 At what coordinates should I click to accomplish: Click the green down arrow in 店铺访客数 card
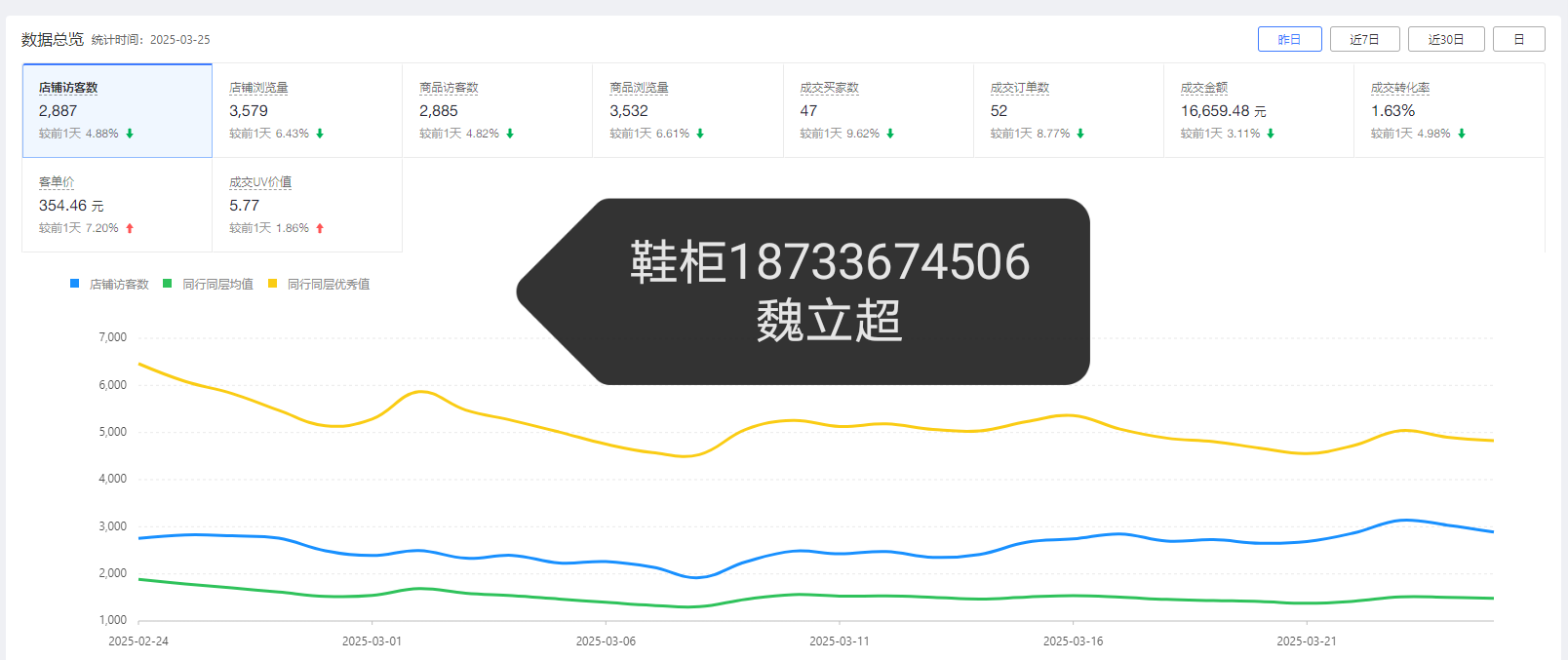point(130,134)
